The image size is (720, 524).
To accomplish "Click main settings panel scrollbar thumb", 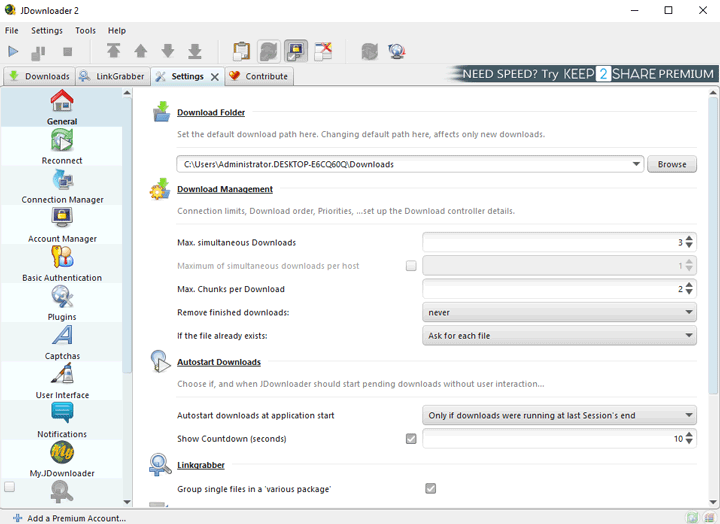I will pyautogui.click(x=713, y=245).
